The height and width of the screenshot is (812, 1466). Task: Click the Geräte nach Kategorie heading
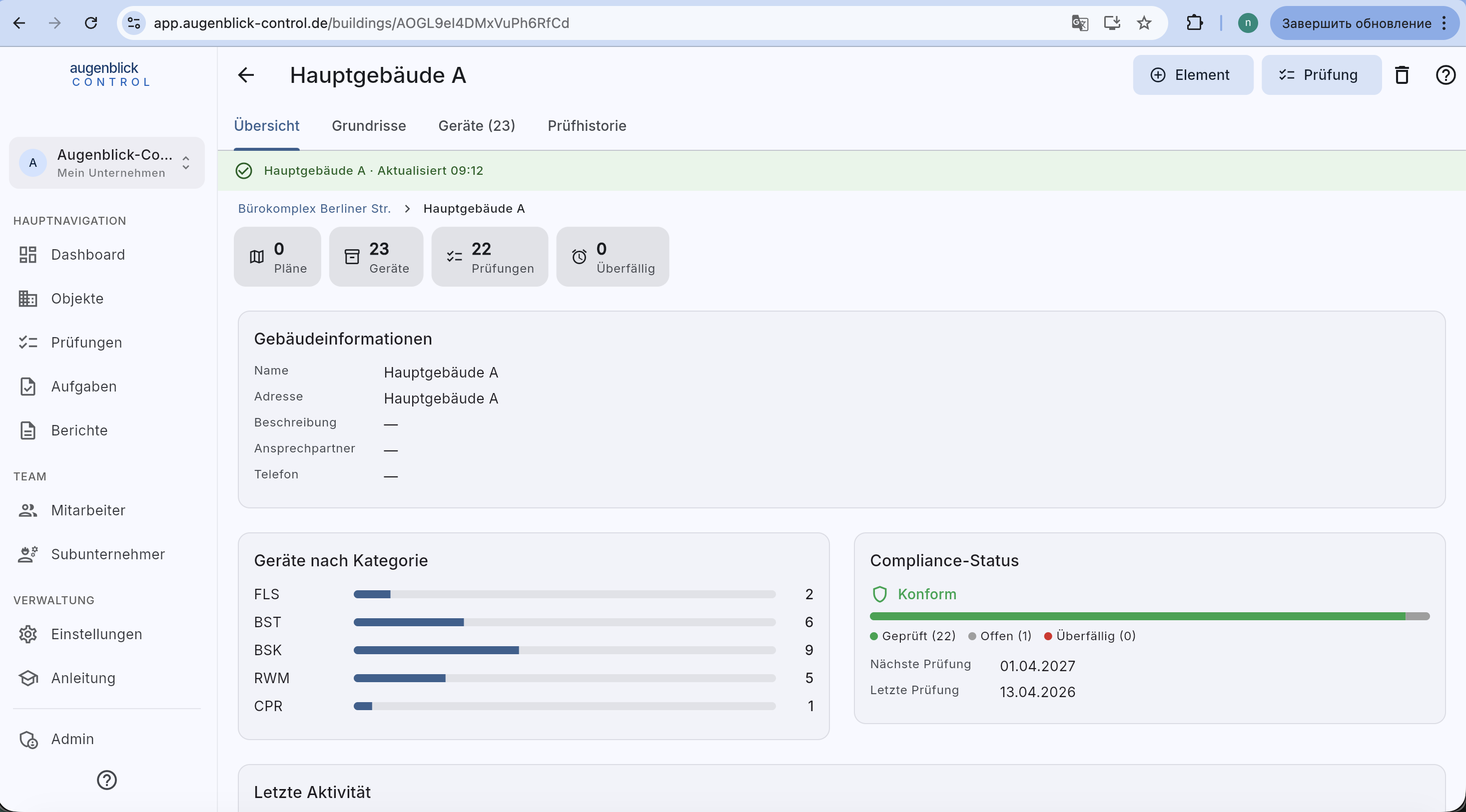pos(341,561)
